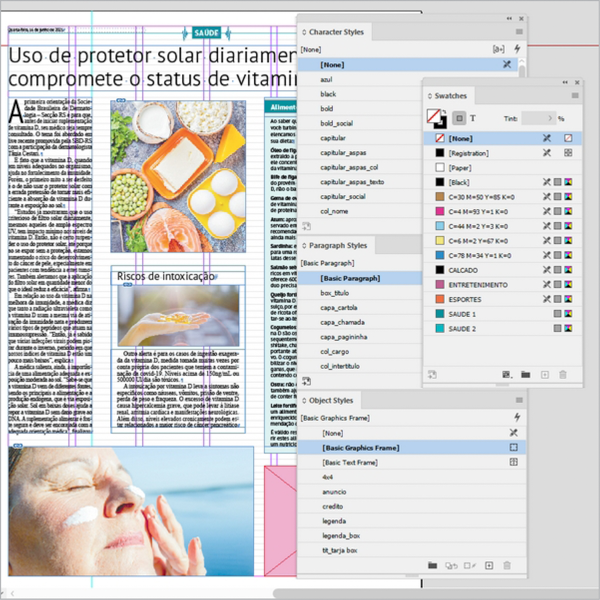
Task: Apply the col_nome character style
Action: coord(360,211)
